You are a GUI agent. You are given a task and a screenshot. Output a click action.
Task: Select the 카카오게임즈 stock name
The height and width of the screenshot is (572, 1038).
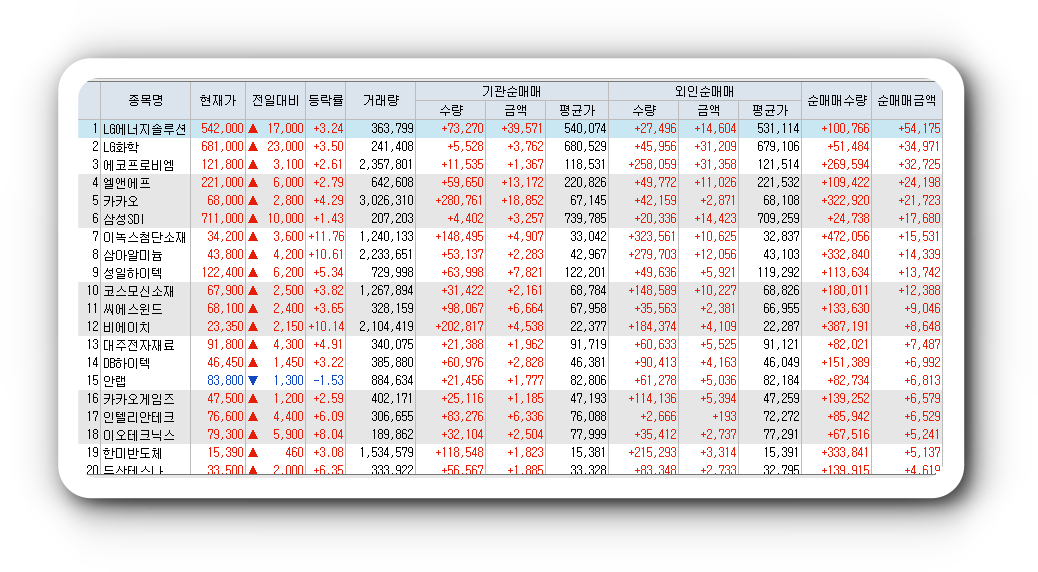139,399
